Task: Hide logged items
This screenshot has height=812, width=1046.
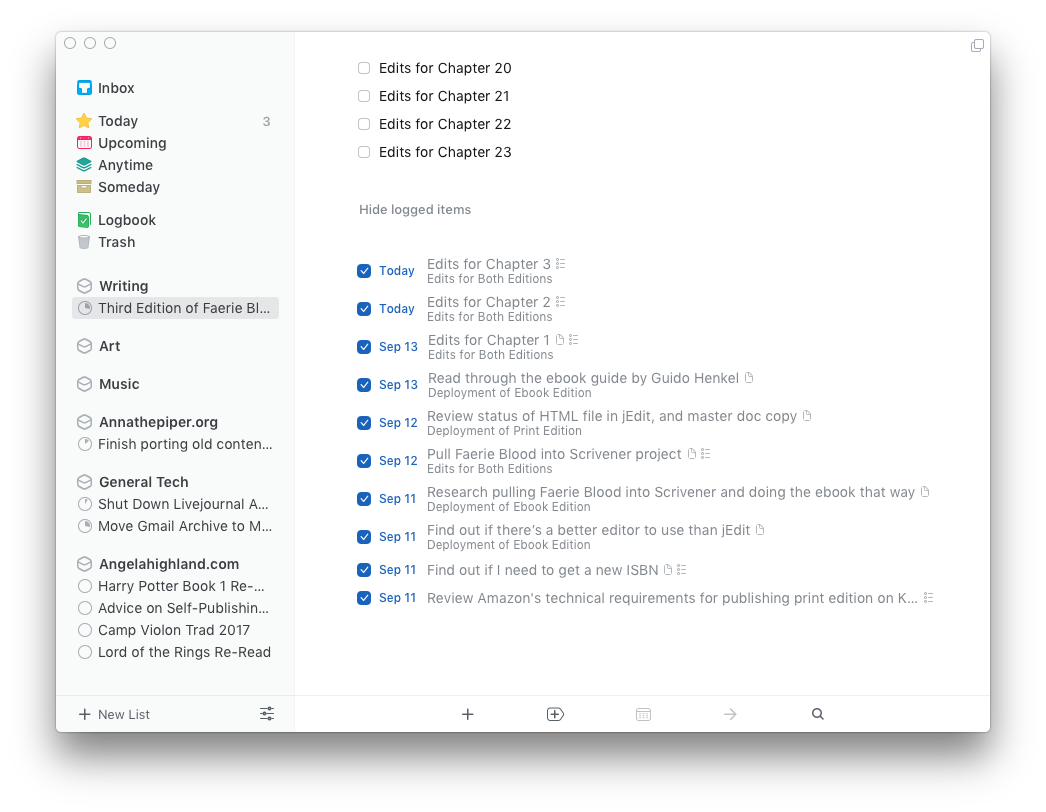Action: [415, 210]
